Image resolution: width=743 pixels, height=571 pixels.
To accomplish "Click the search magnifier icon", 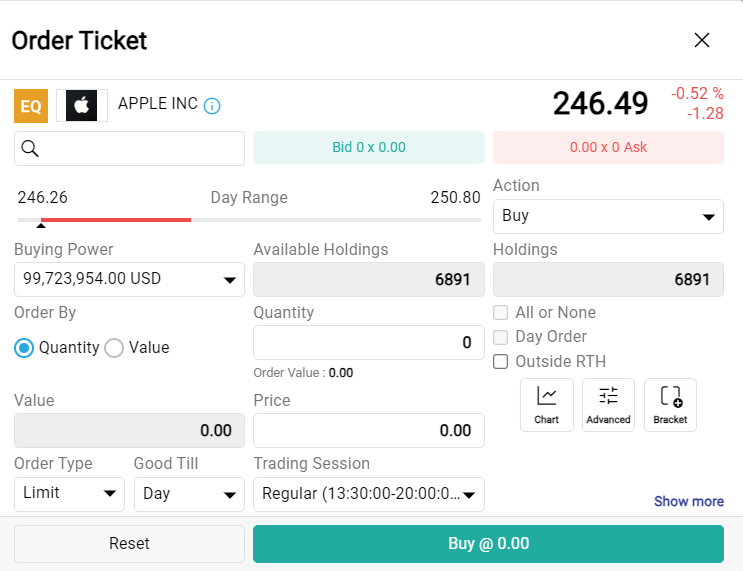I will [x=30, y=148].
